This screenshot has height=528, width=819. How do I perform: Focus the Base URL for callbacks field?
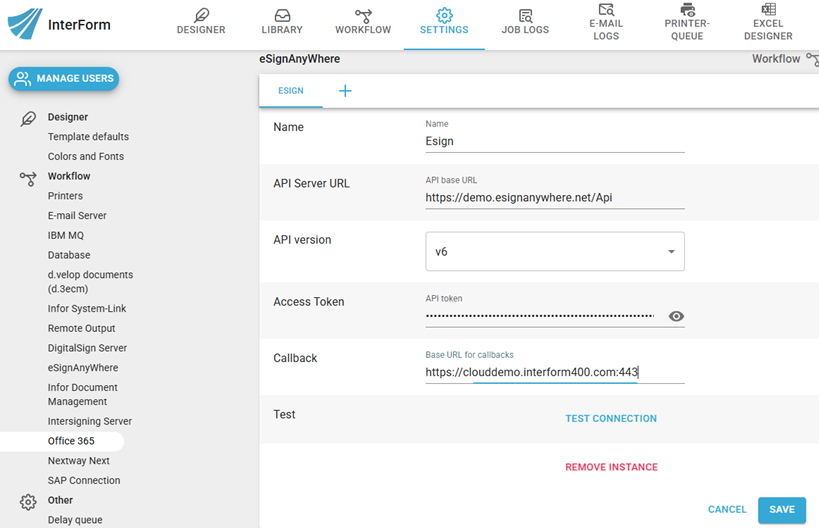[555, 372]
